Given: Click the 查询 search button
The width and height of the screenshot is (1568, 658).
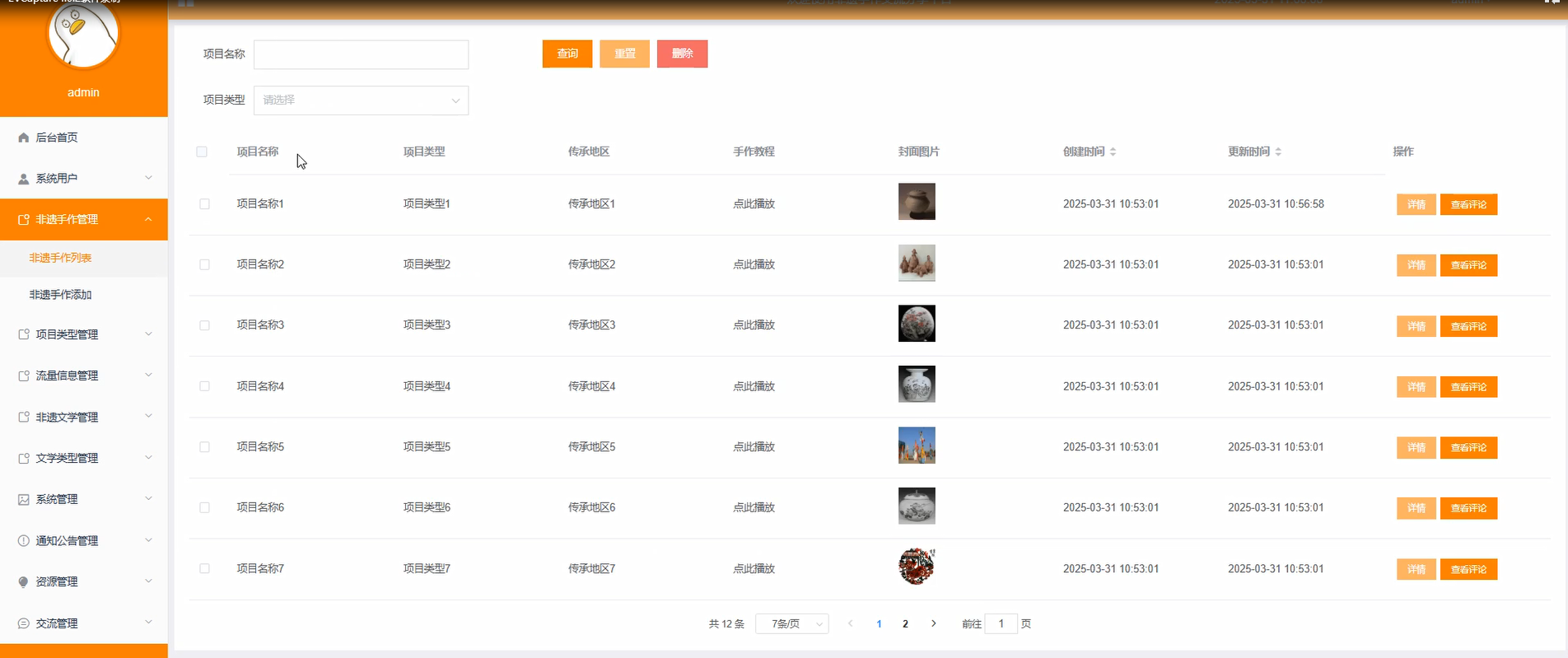Looking at the screenshot, I should pyautogui.click(x=567, y=54).
